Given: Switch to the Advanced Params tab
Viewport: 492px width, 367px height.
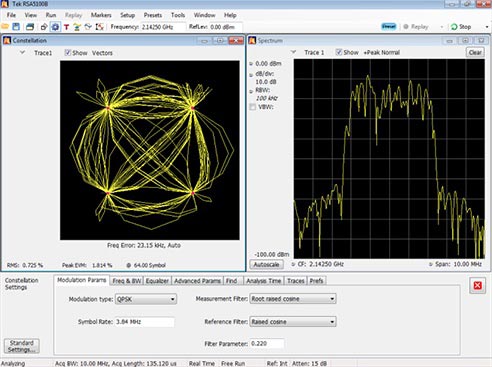Looking at the screenshot, I should 197,281.
